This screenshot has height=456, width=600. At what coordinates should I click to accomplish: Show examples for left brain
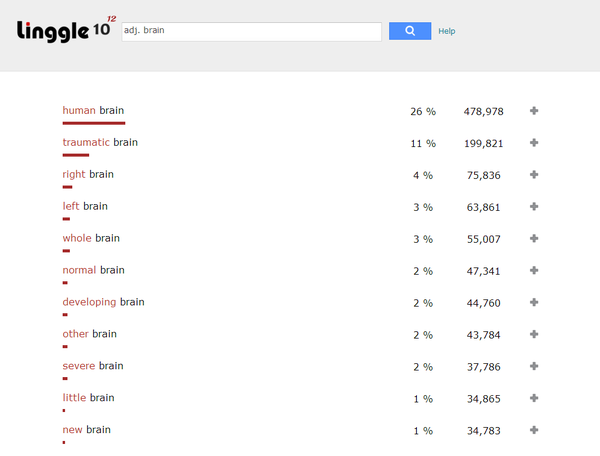click(x=534, y=207)
